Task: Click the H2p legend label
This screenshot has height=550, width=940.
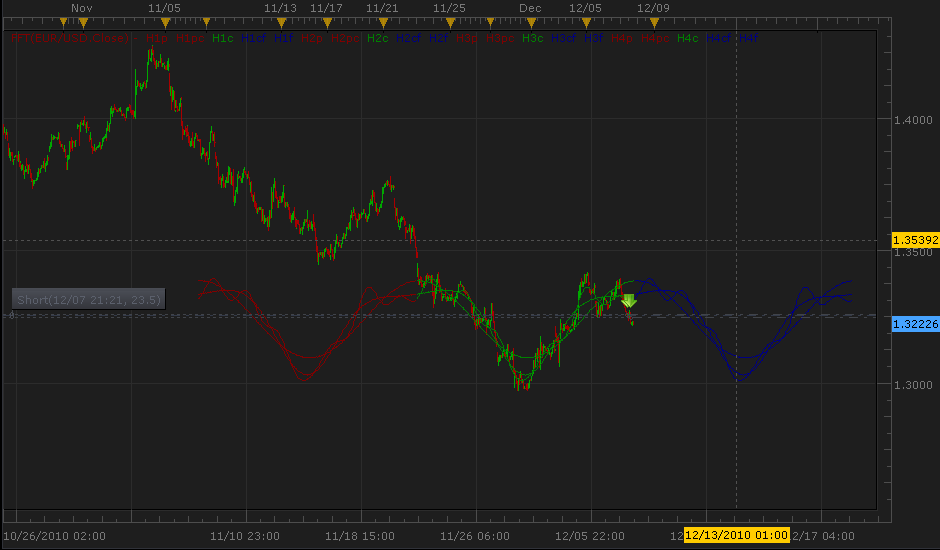Action: point(312,38)
